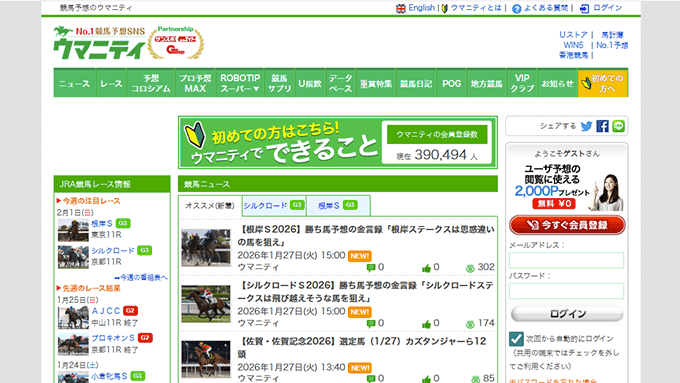Click the ウマニティ logo

(100, 43)
